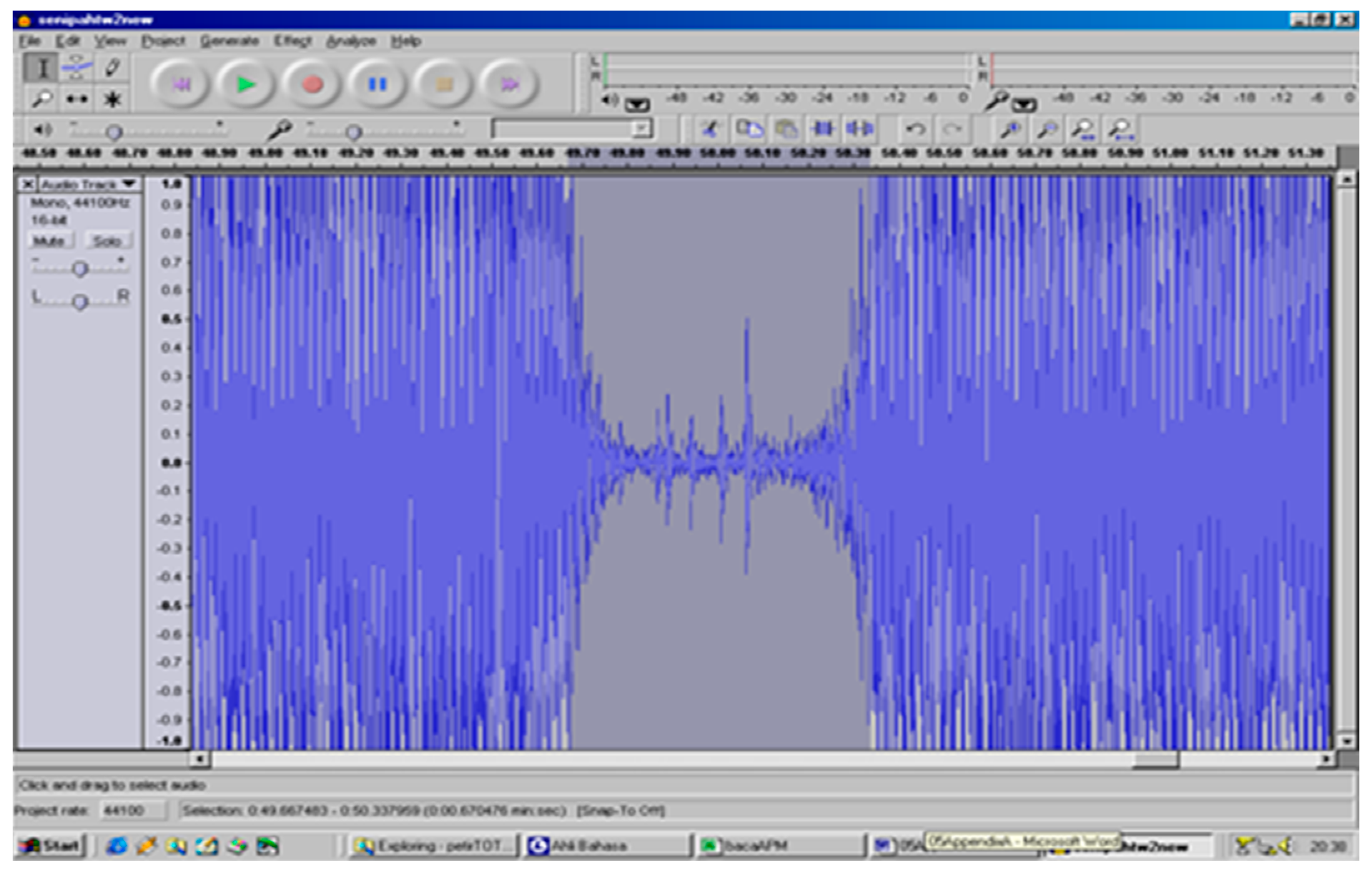The image size is (1372, 874).
Task: Open the Effect menu
Action: click(x=292, y=41)
